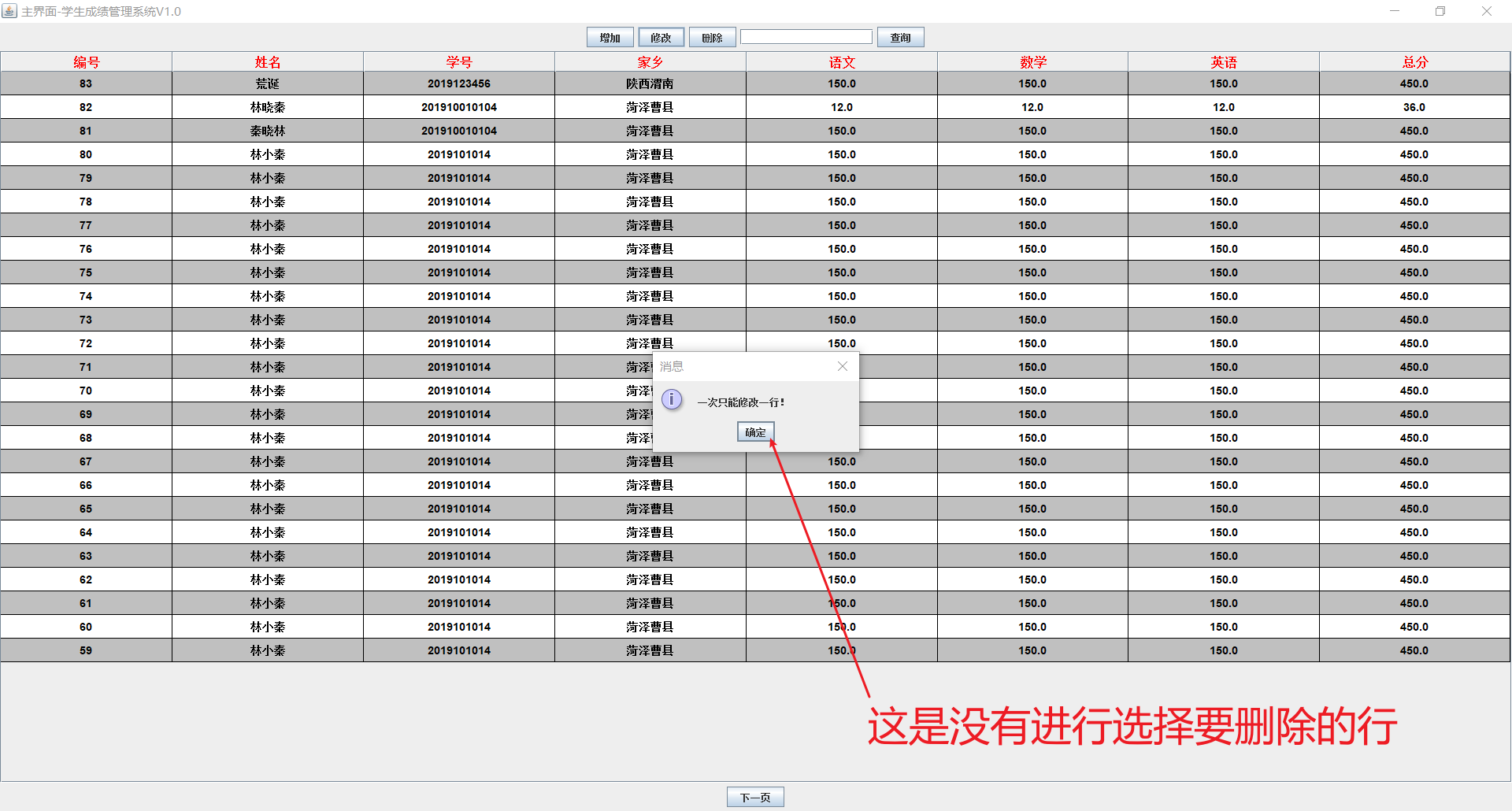1512x811 pixels.
Task: Select row with ID 61
Action: tap(755, 603)
